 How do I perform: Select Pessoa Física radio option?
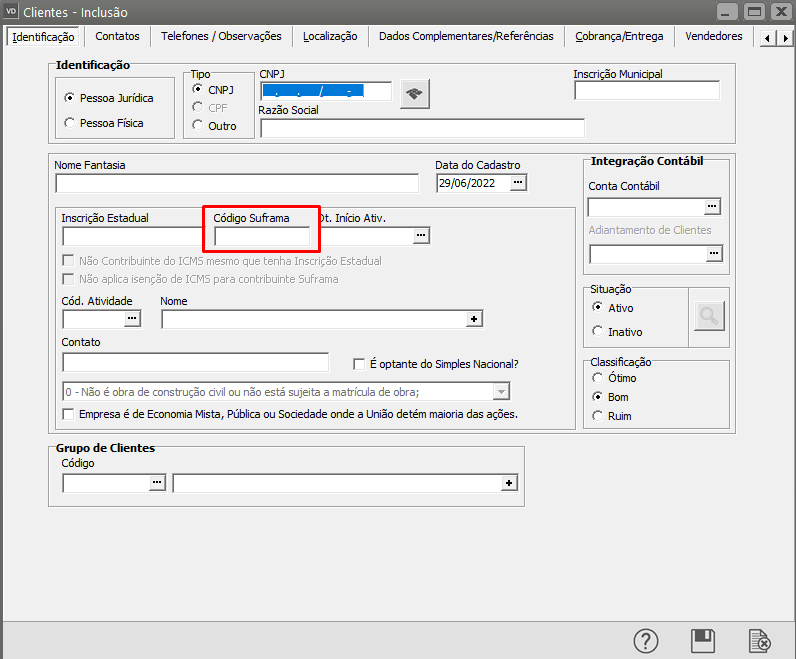pos(69,123)
